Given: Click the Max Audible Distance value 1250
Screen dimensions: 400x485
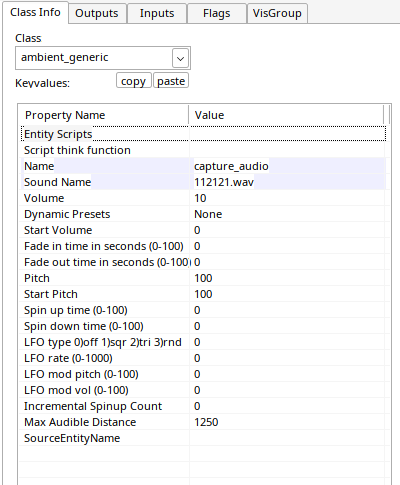Looking at the screenshot, I should pos(206,422).
